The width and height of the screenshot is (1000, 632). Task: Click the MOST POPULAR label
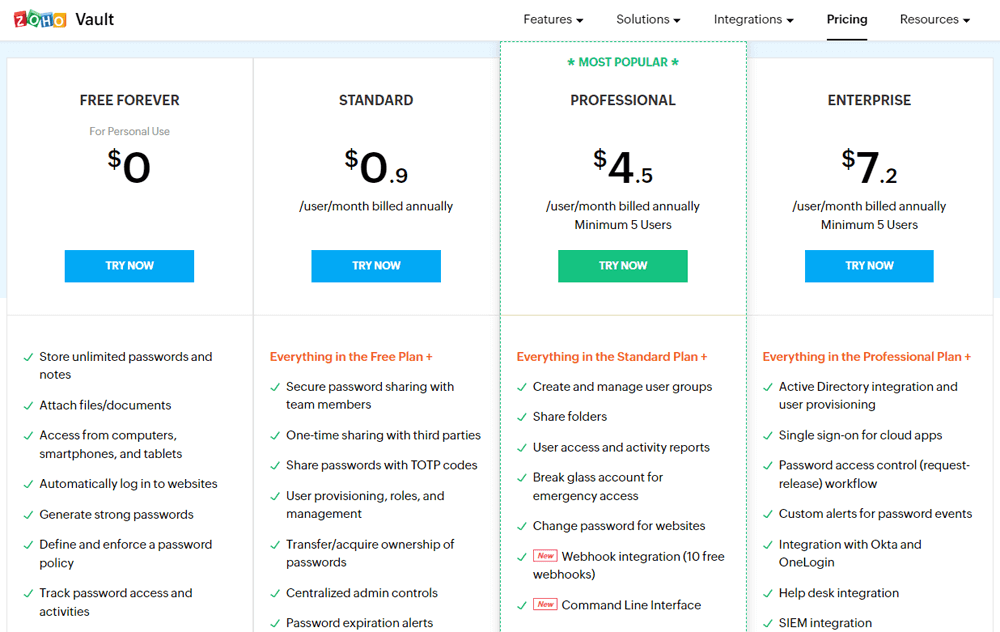point(622,62)
